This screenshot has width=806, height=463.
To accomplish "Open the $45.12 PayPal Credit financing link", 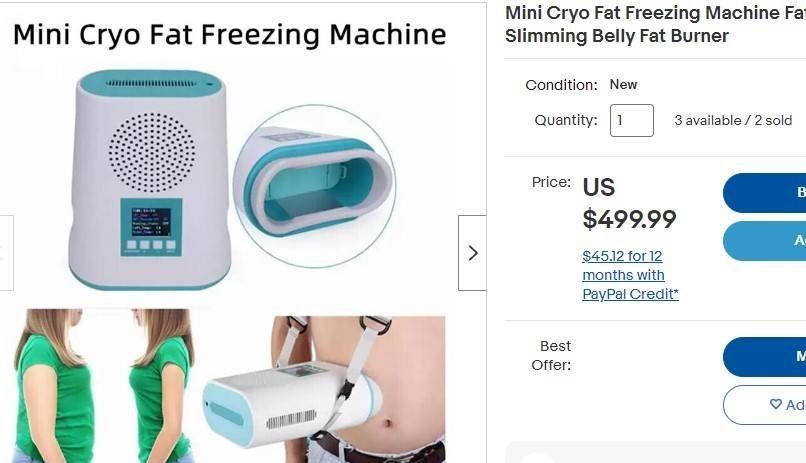I will [630, 275].
